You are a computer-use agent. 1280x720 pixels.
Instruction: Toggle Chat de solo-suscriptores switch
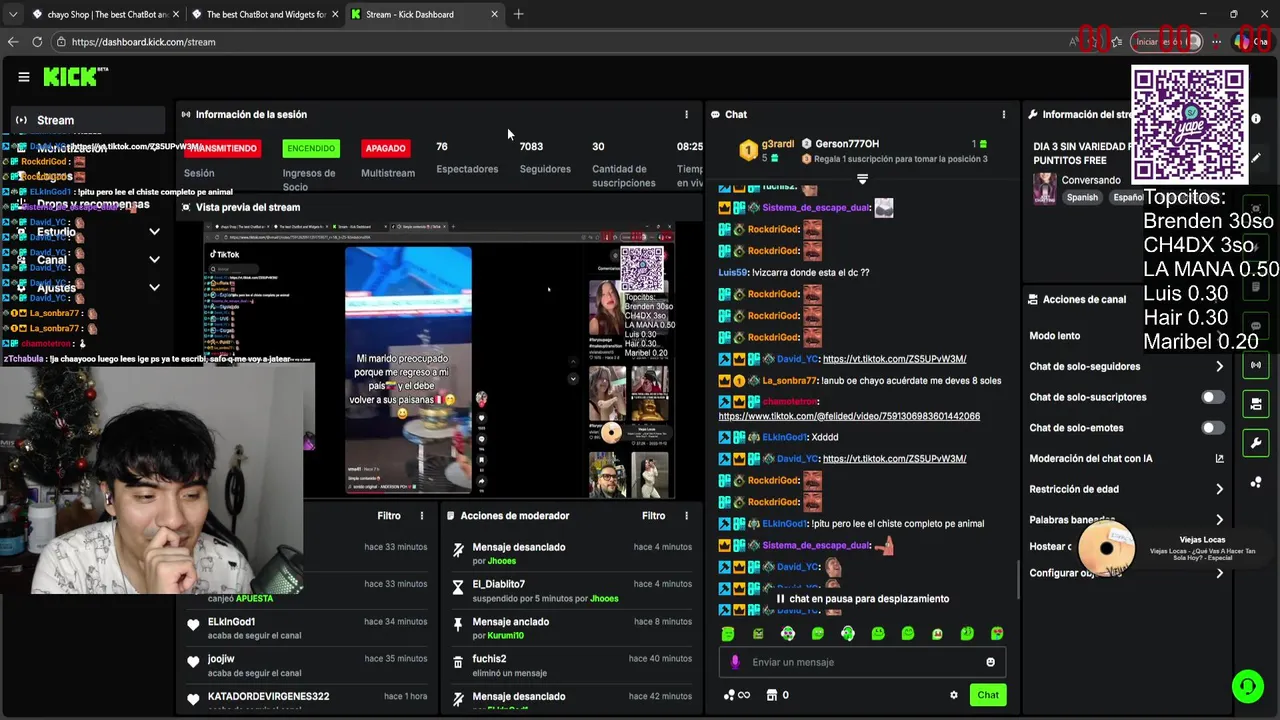[1213, 397]
